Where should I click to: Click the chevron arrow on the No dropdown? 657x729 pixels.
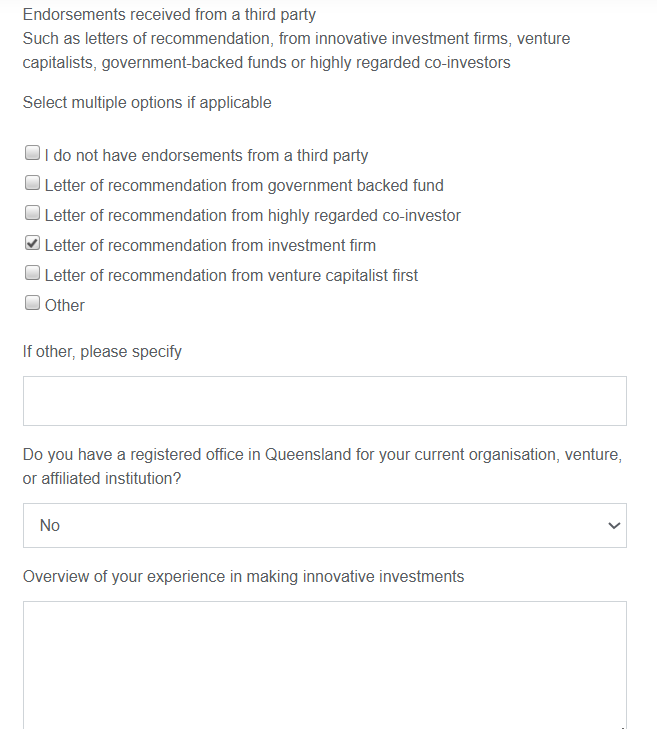point(614,526)
